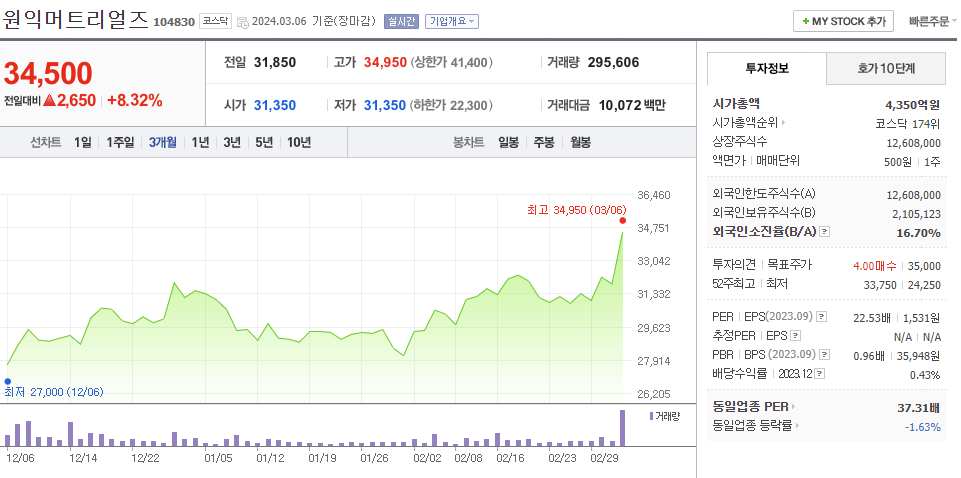Click the red 최고 marker dot on chart
Screen dimensions: 961x478
tap(623, 221)
